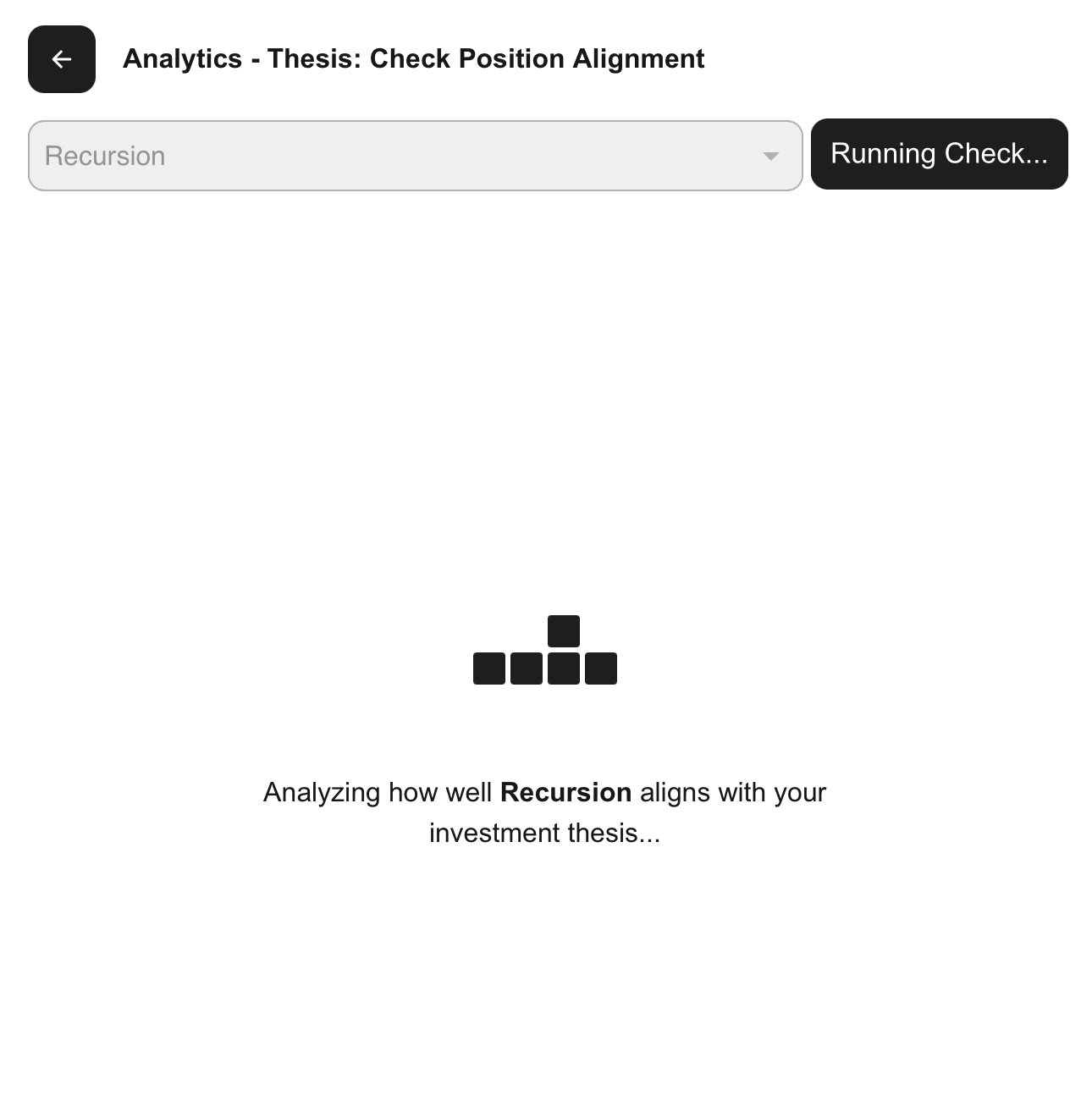Click the leftmost block of the Tetris loader
This screenshot has width=1092, height=1106.
pos(489,668)
